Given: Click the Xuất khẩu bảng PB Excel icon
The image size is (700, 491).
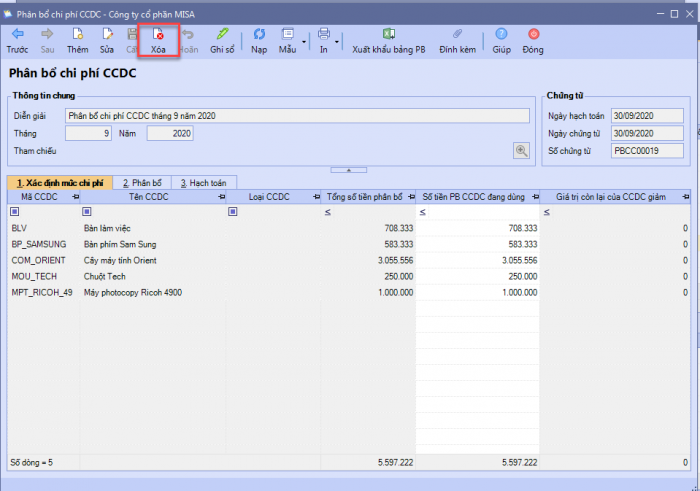Looking at the screenshot, I should click(x=388, y=35).
